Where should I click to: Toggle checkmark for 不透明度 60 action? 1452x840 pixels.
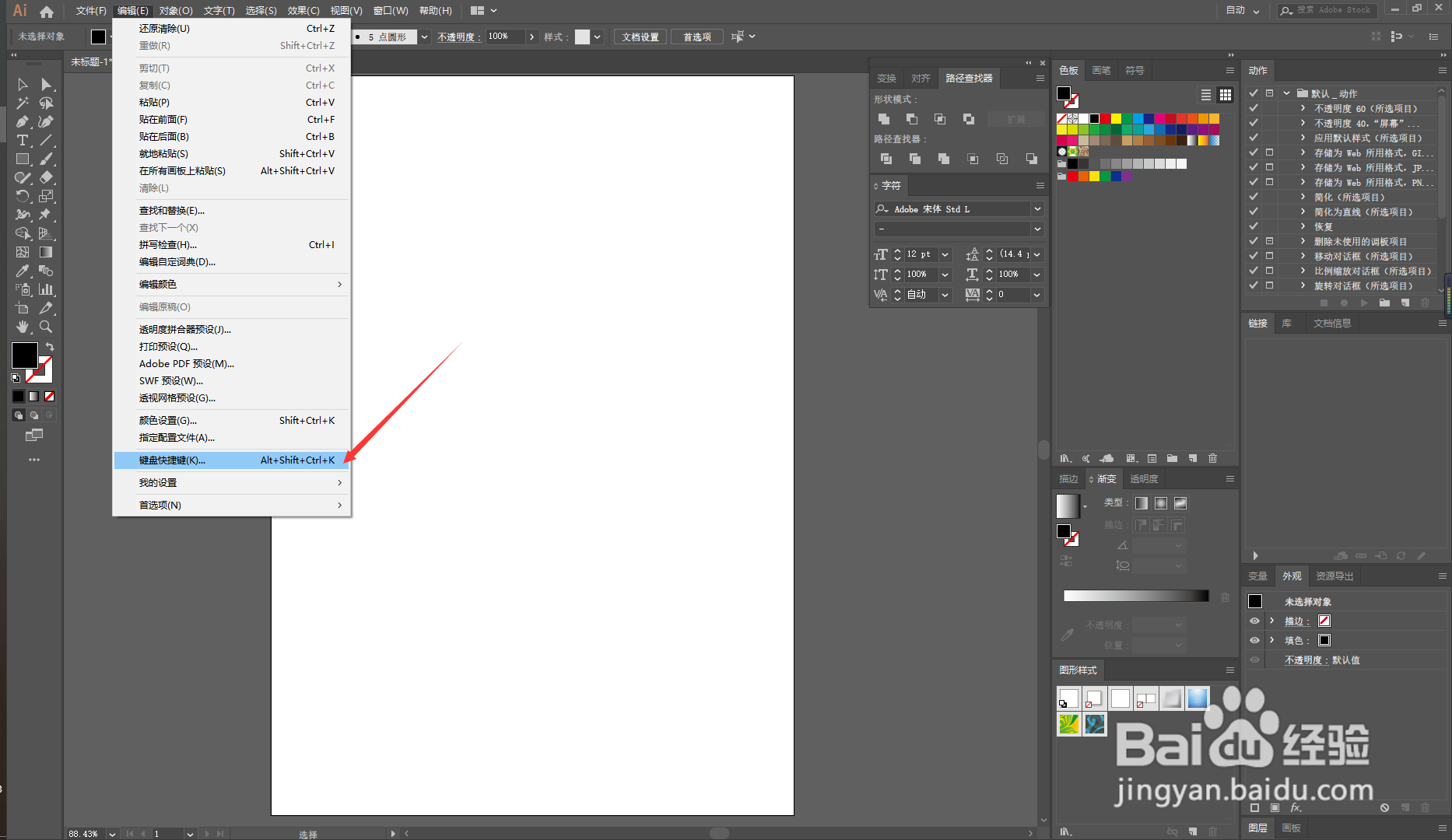(1254, 108)
